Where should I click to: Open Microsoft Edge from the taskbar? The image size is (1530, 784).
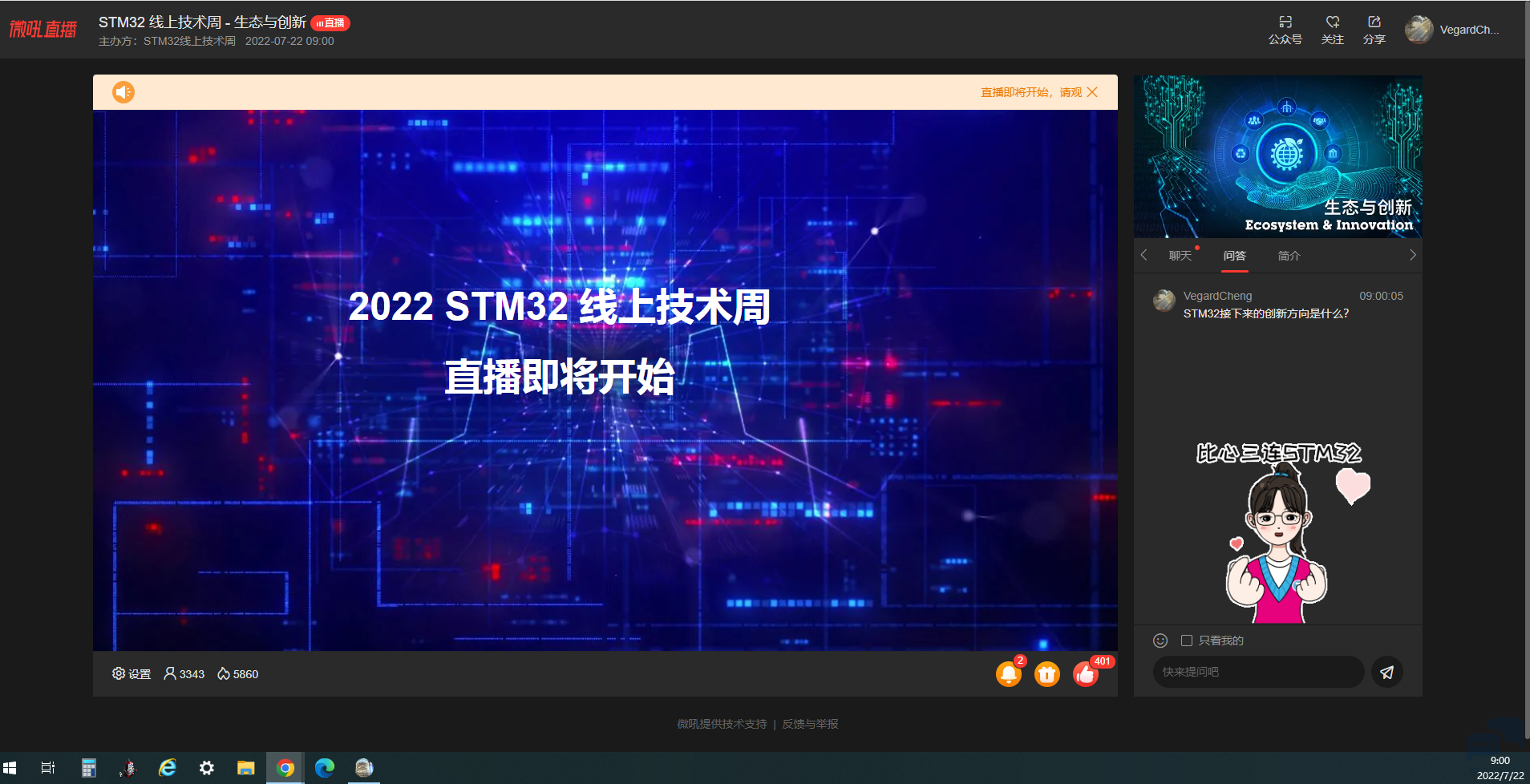[x=325, y=768]
